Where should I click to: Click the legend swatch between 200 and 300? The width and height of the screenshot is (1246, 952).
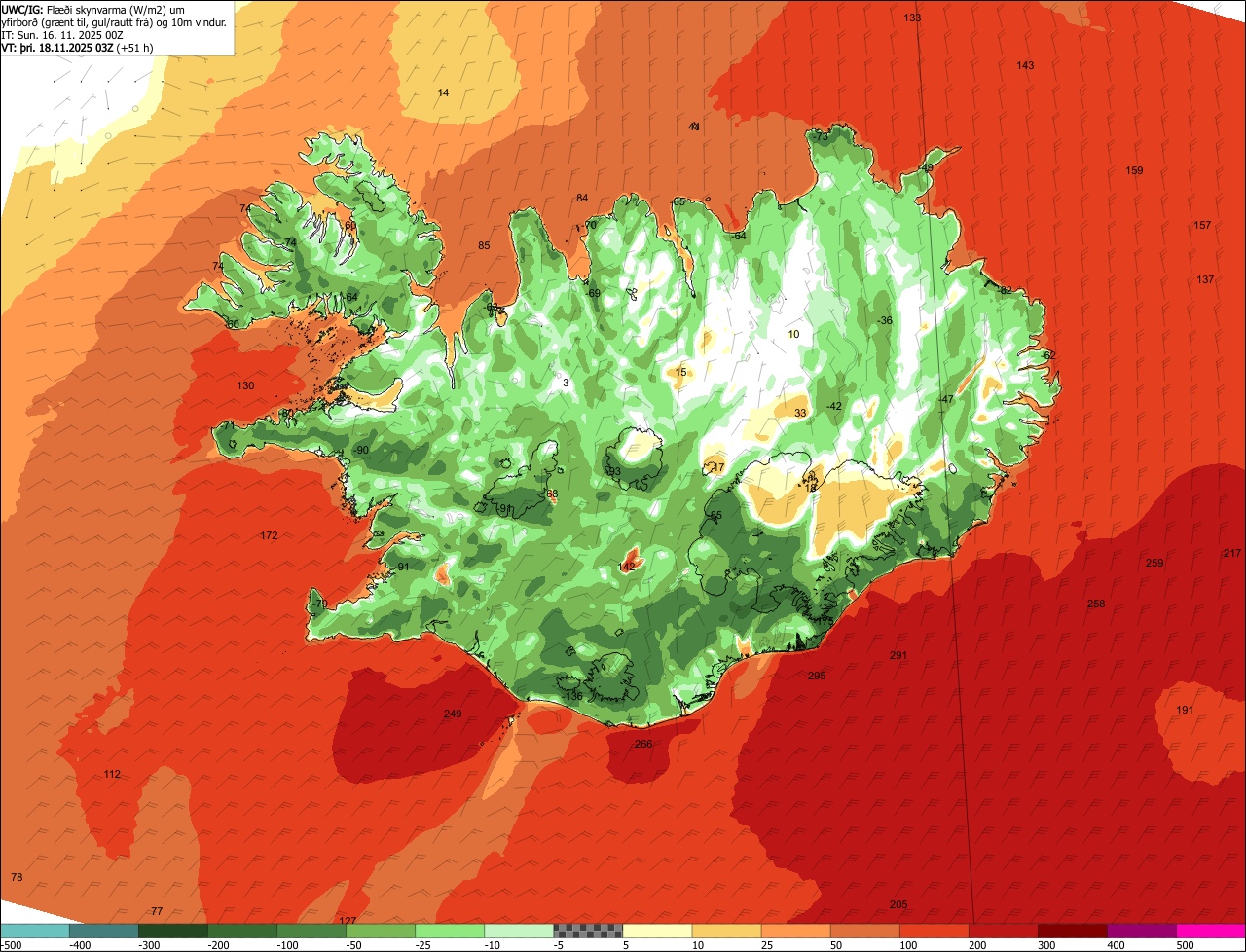pyautogui.click(x=1003, y=931)
